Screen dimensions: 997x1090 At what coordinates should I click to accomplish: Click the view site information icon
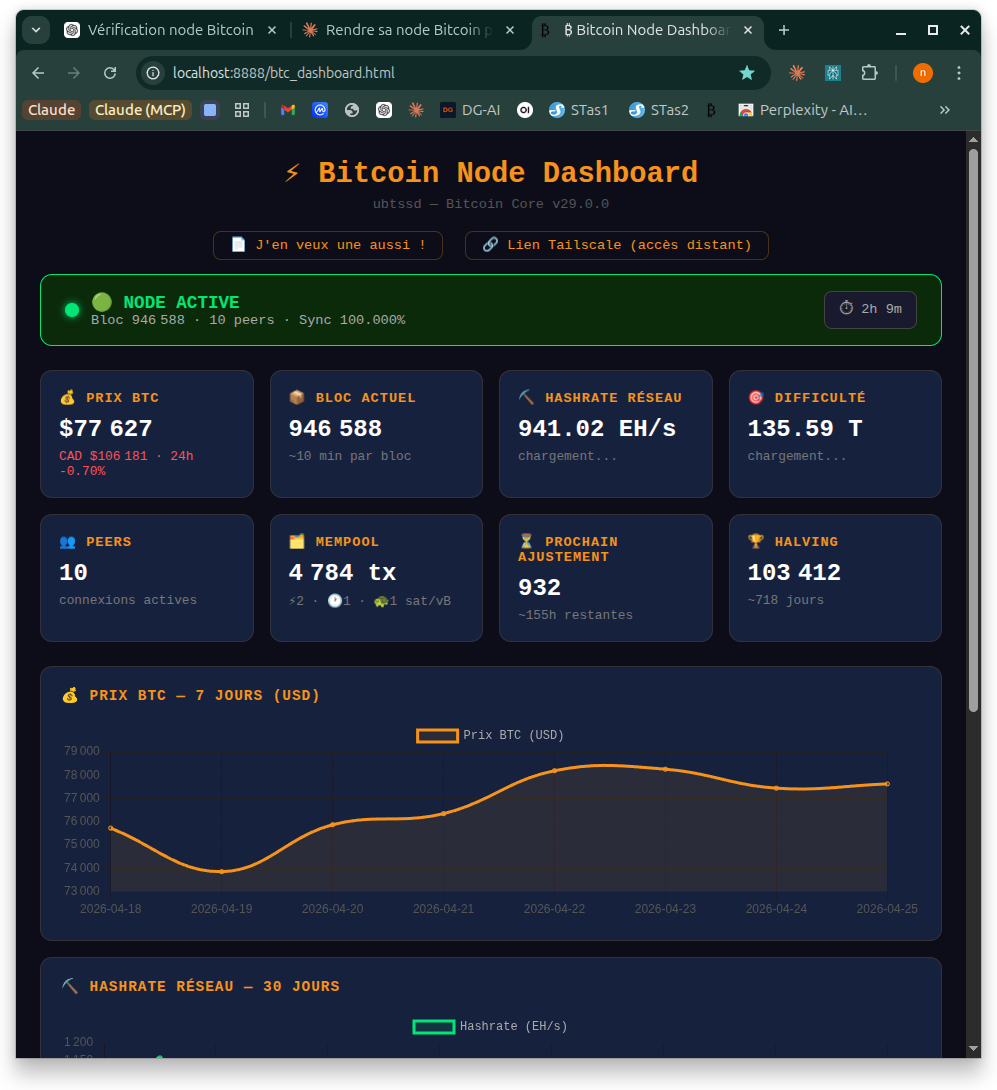pyautogui.click(x=153, y=73)
